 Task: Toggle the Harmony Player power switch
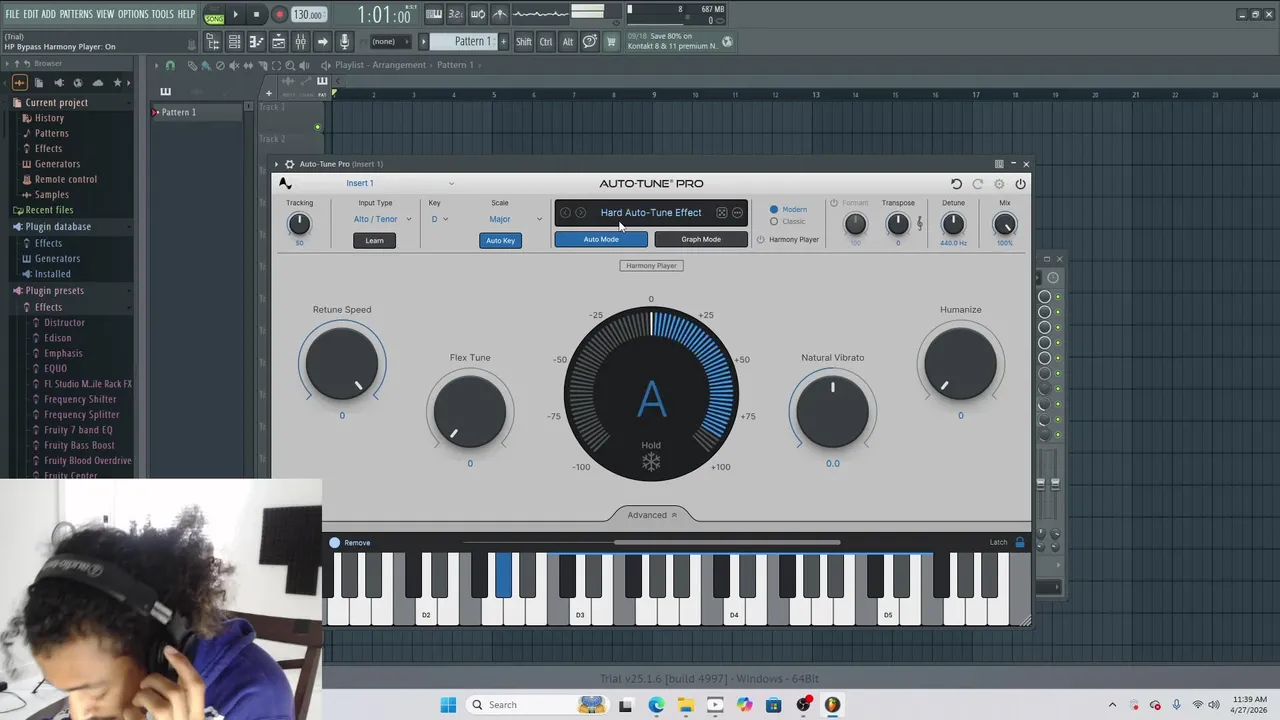760,240
